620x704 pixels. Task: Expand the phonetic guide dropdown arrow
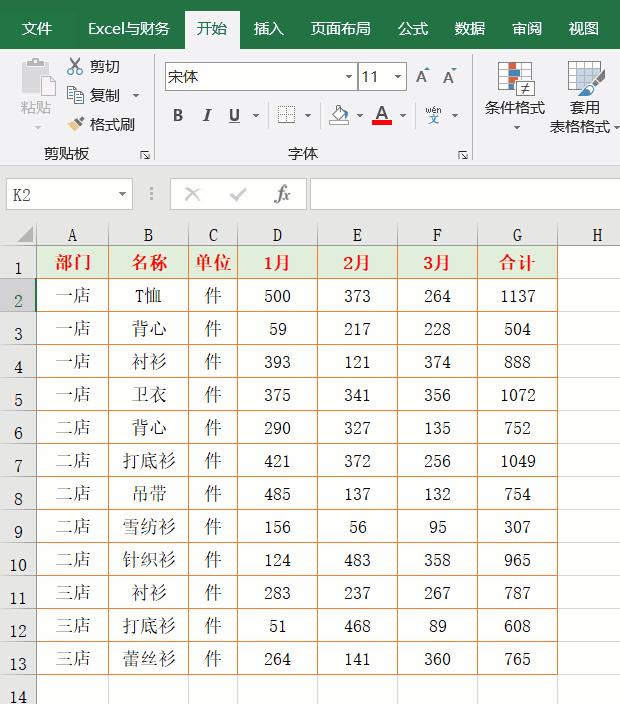tap(455, 115)
